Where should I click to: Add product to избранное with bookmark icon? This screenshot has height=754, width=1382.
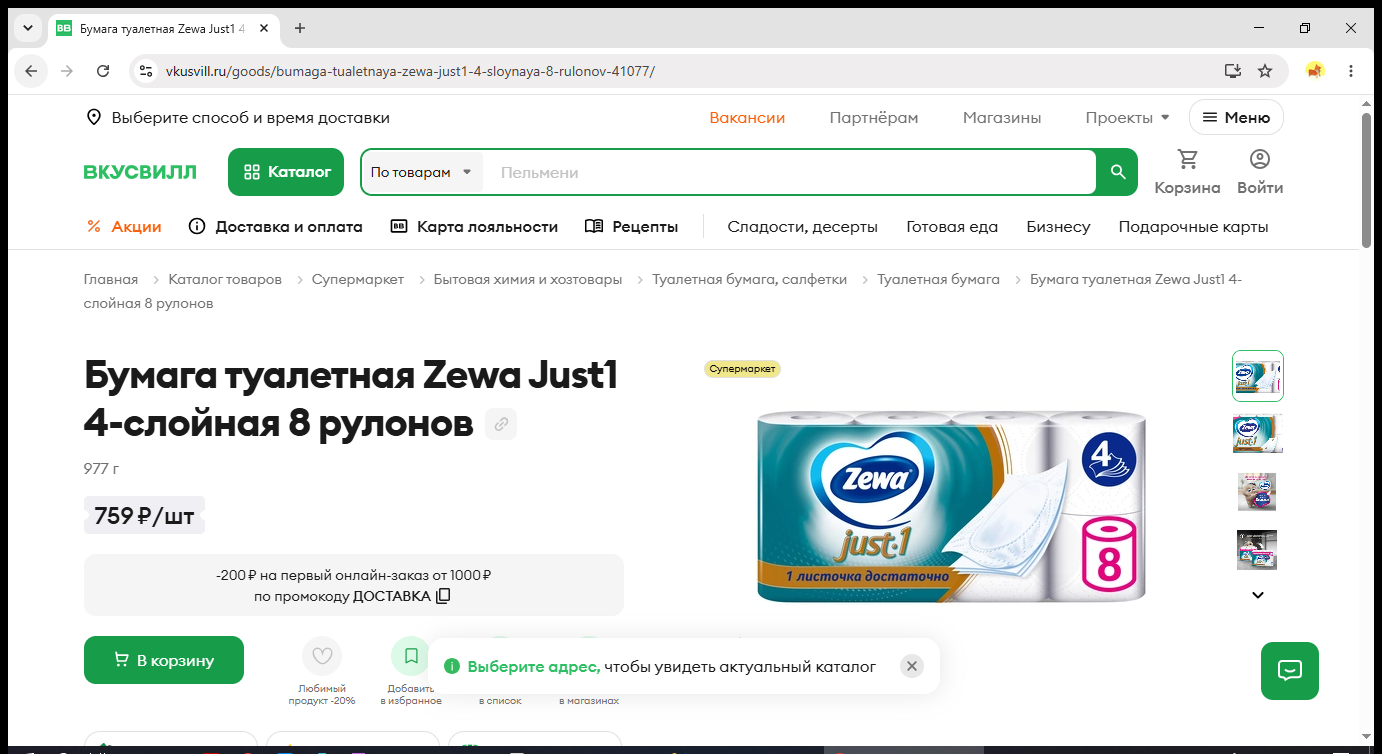click(x=411, y=656)
